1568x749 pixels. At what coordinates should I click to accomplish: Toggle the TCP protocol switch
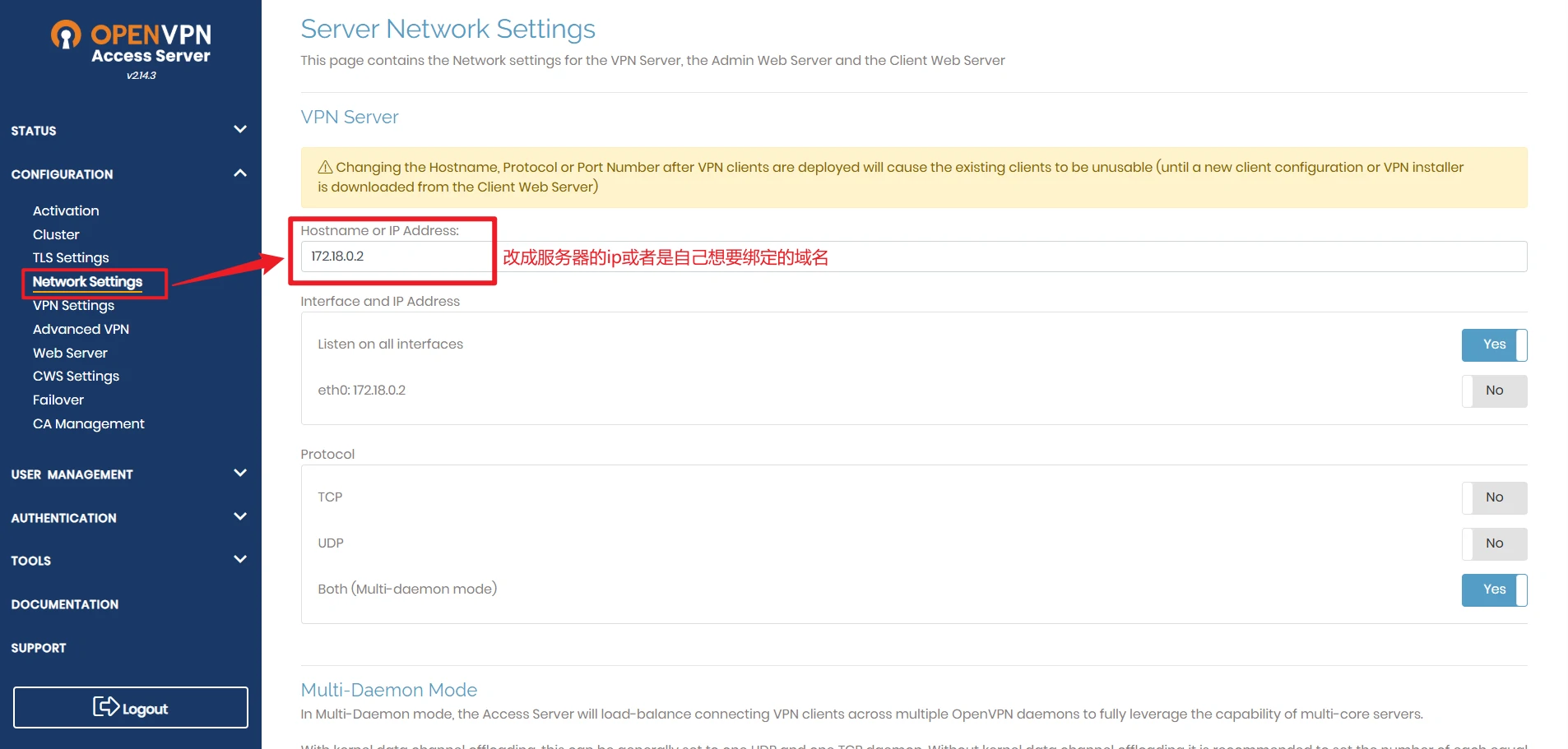pyautogui.click(x=1494, y=498)
